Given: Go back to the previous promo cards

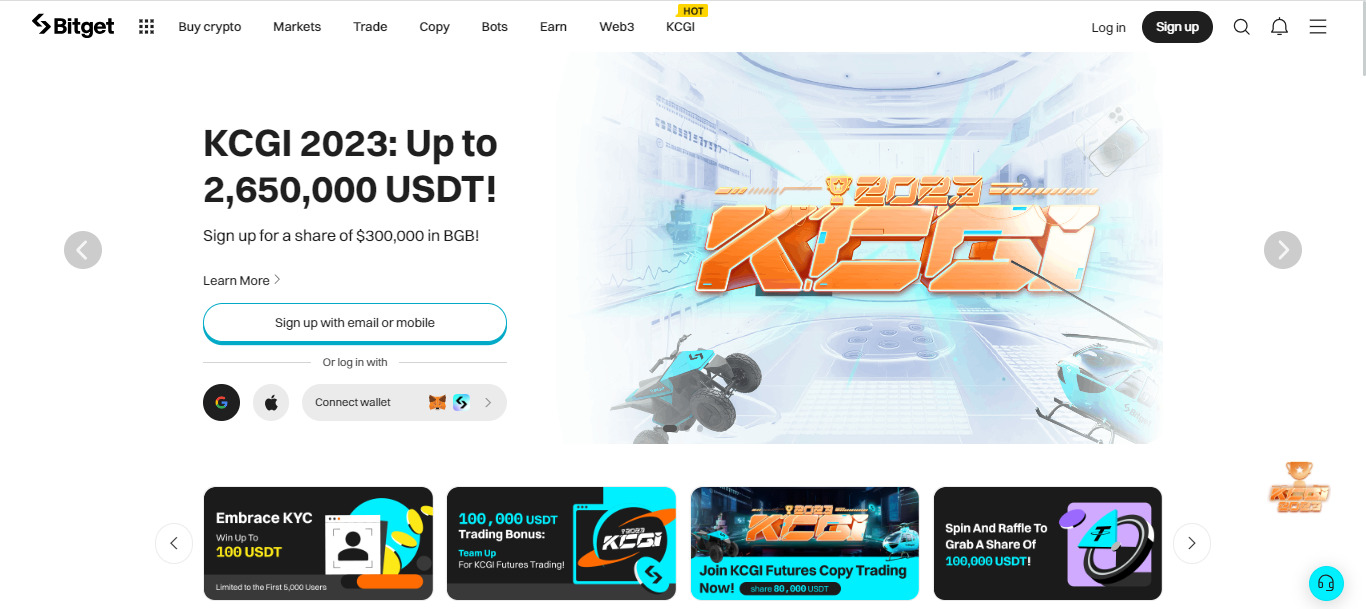Looking at the screenshot, I should 174,543.
